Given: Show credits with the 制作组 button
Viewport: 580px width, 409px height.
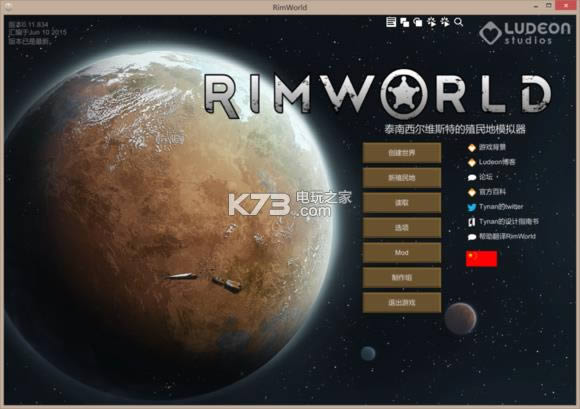Looking at the screenshot, I should (x=402, y=277).
